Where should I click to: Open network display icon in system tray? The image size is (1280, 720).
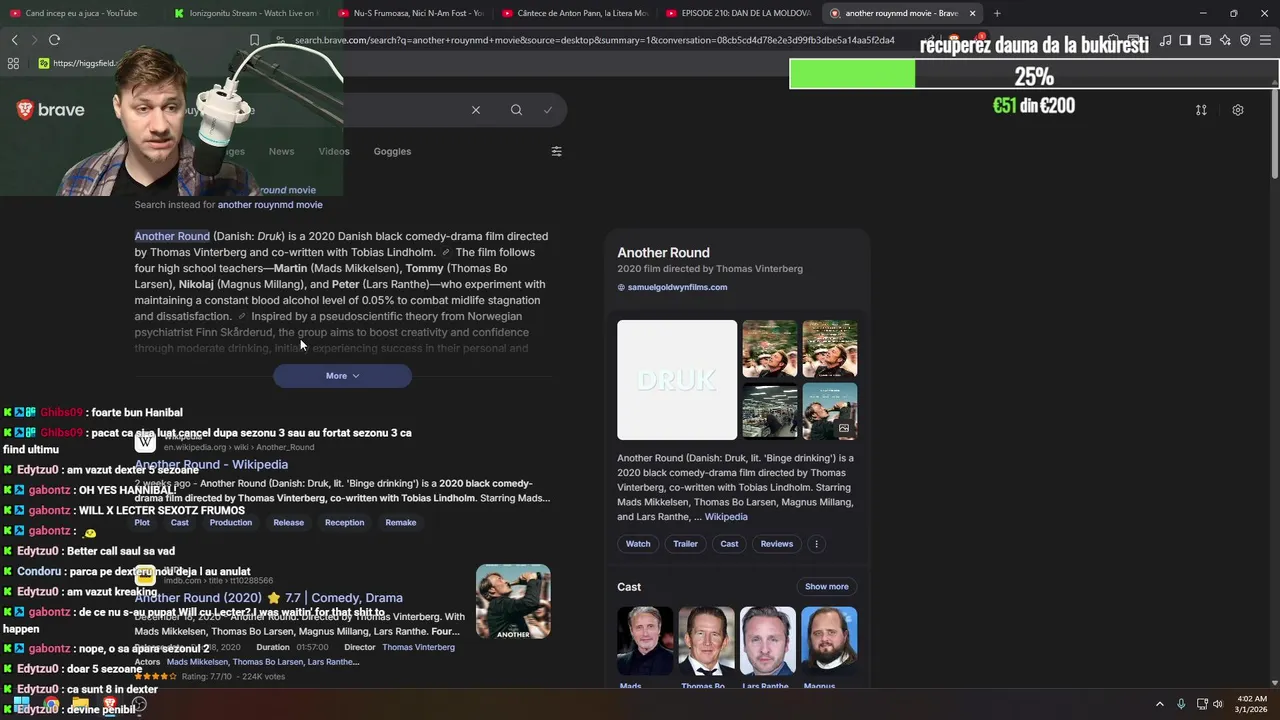click(1201, 704)
